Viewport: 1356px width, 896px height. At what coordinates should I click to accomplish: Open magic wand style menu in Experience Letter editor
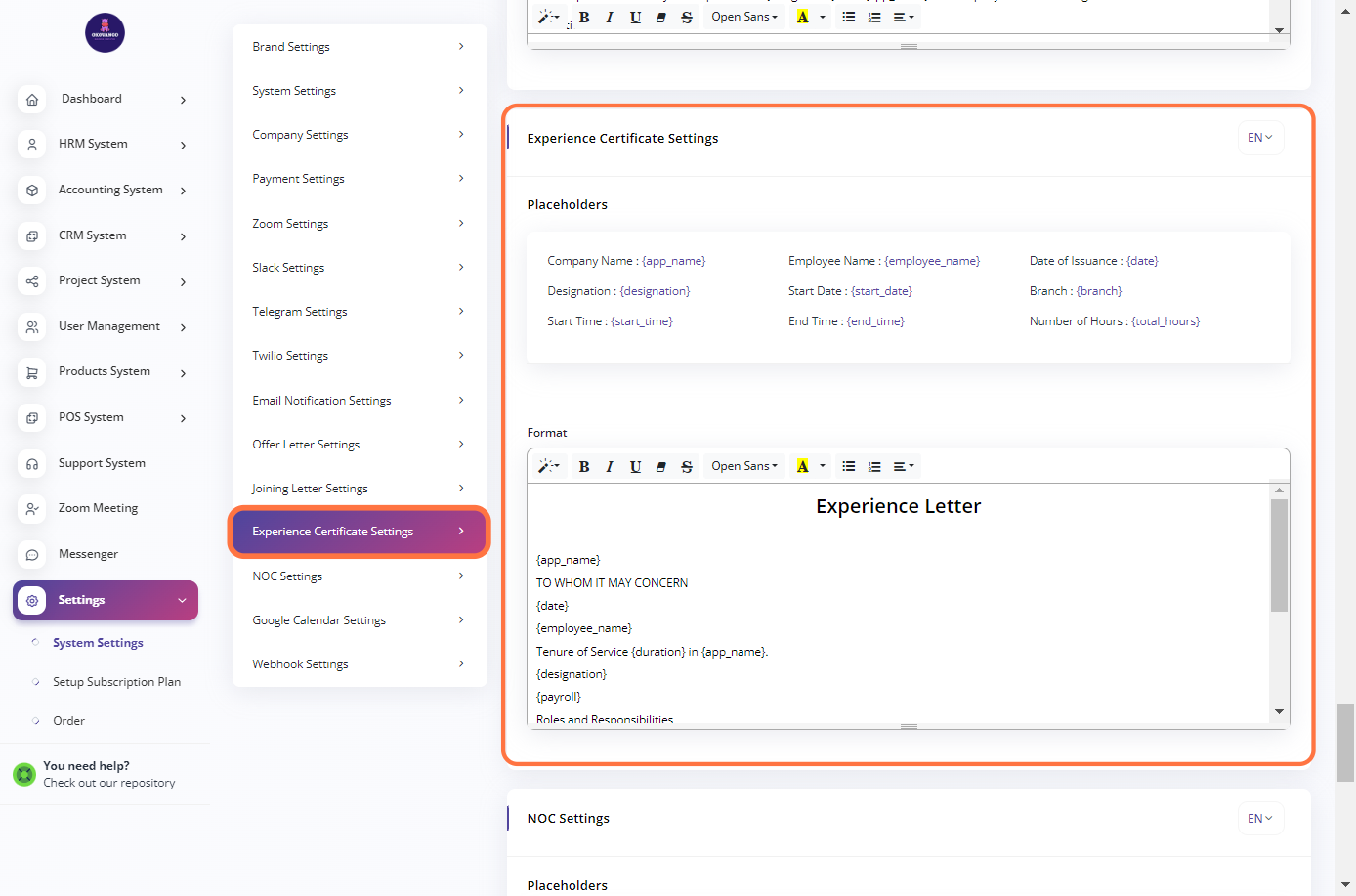coord(548,467)
